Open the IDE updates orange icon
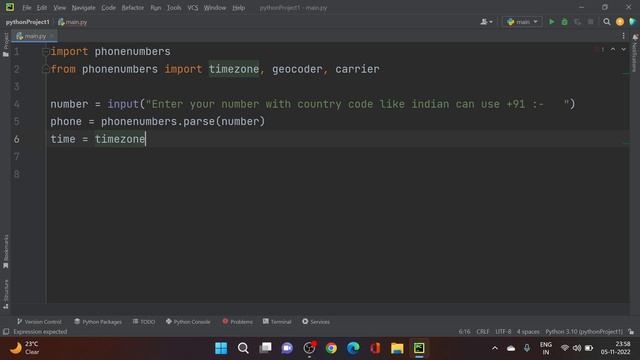This screenshot has height=360, width=640. [x=620, y=22]
